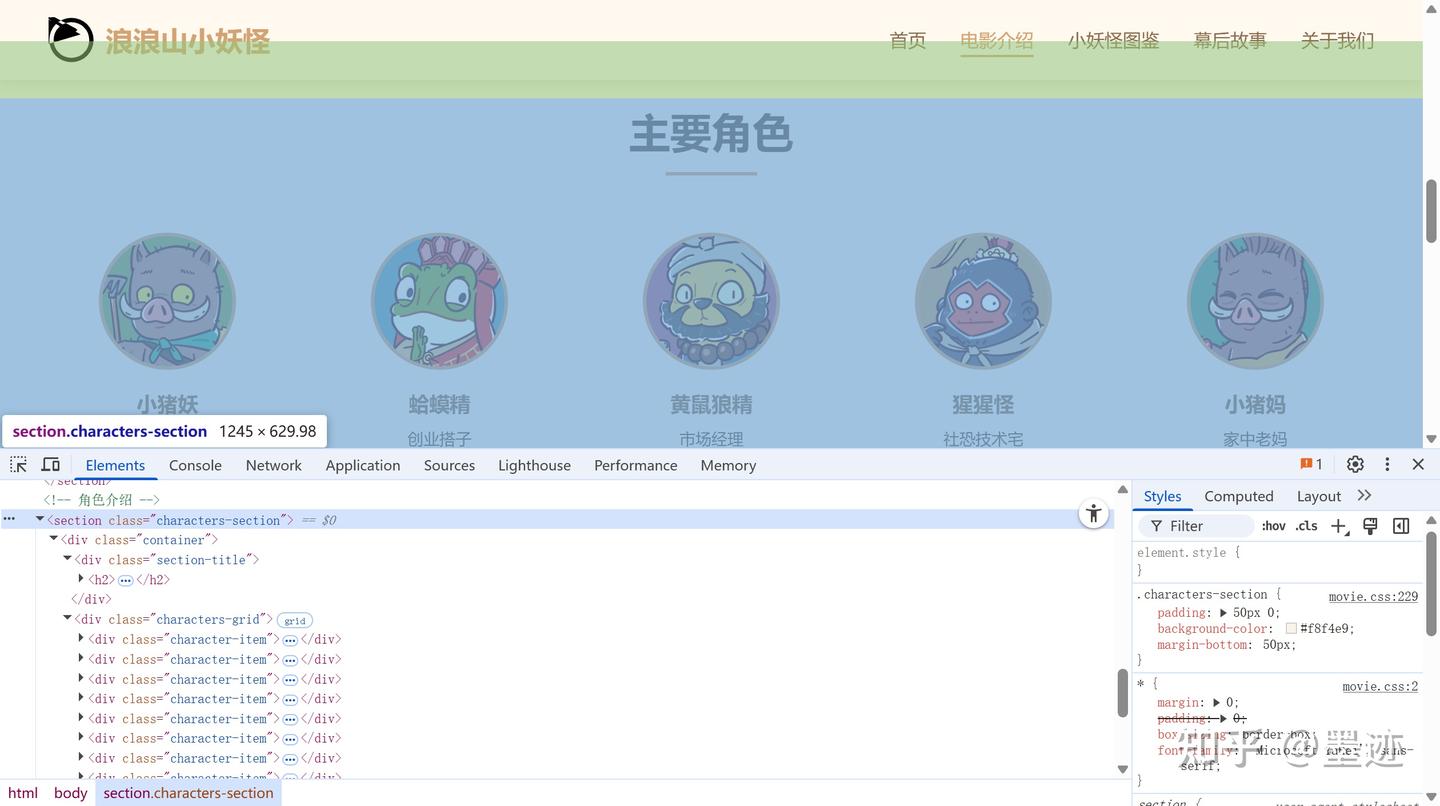The height and width of the screenshot is (806, 1440).
Task: Switch to the Computed sidebar tab
Action: pyautogui.click(x=1238, y=496)
